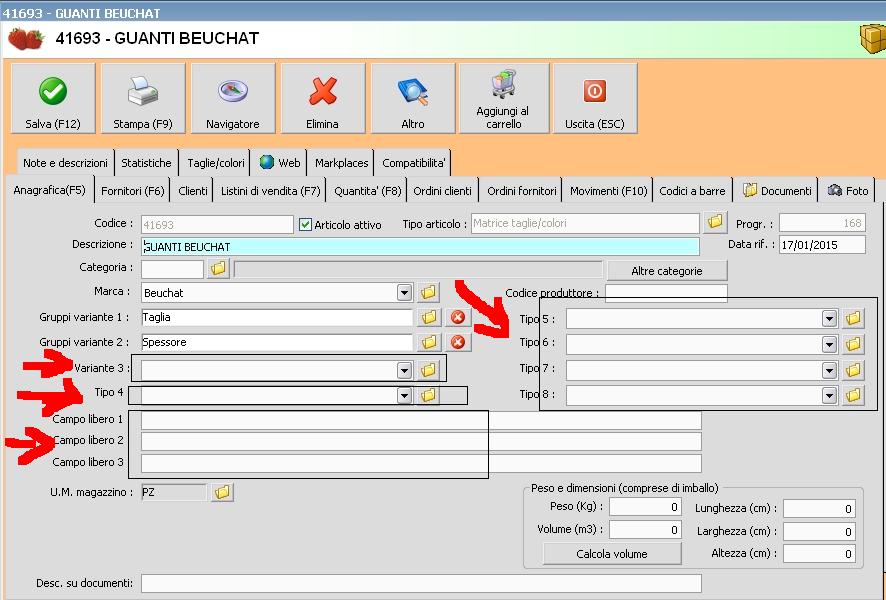Open folder lookup beside Tipo articolo
The height and width of the screenshot is (600, 886).
pyautogui.click(x=715, y=223)
